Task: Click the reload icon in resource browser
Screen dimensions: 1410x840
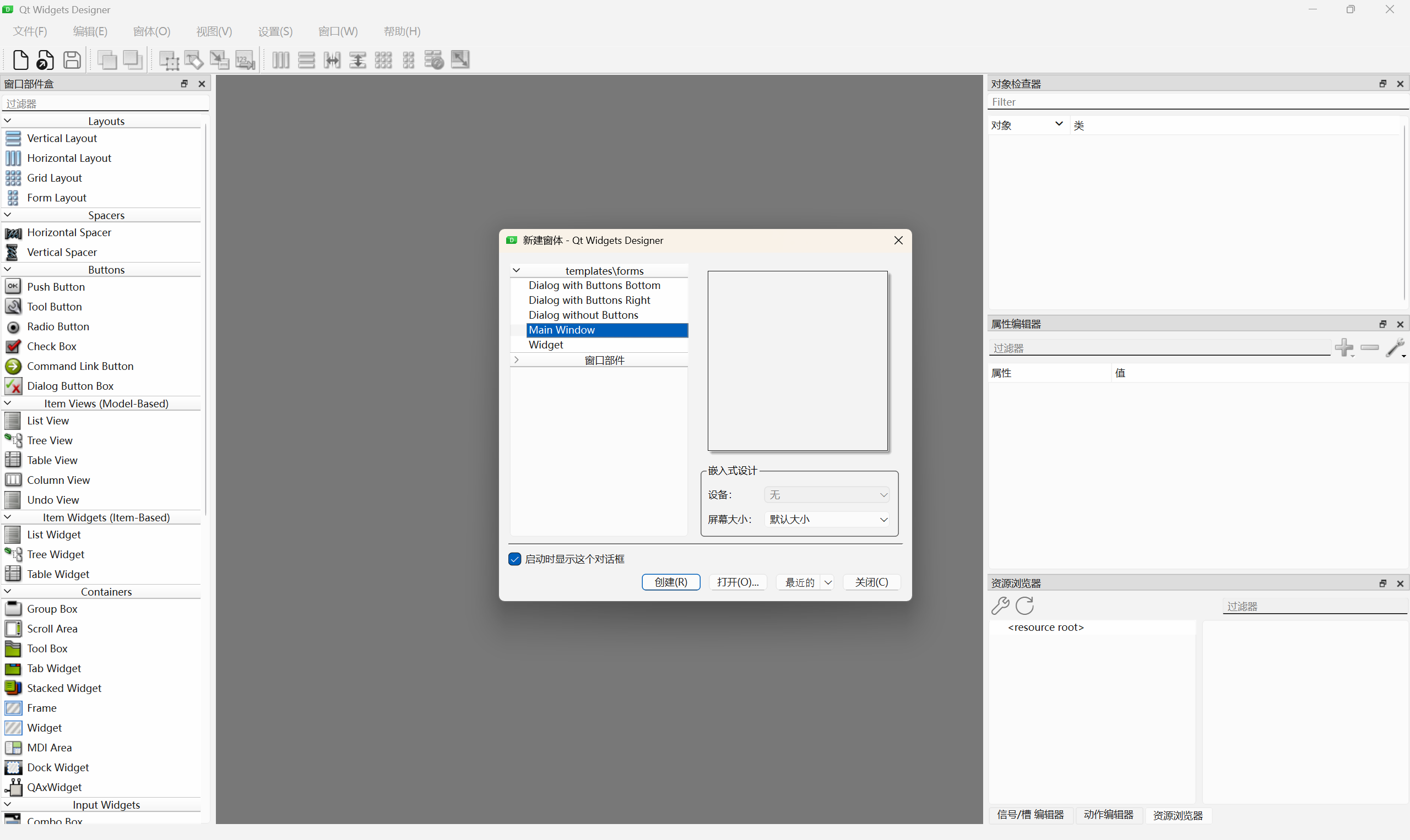Action: (1025, 606)
